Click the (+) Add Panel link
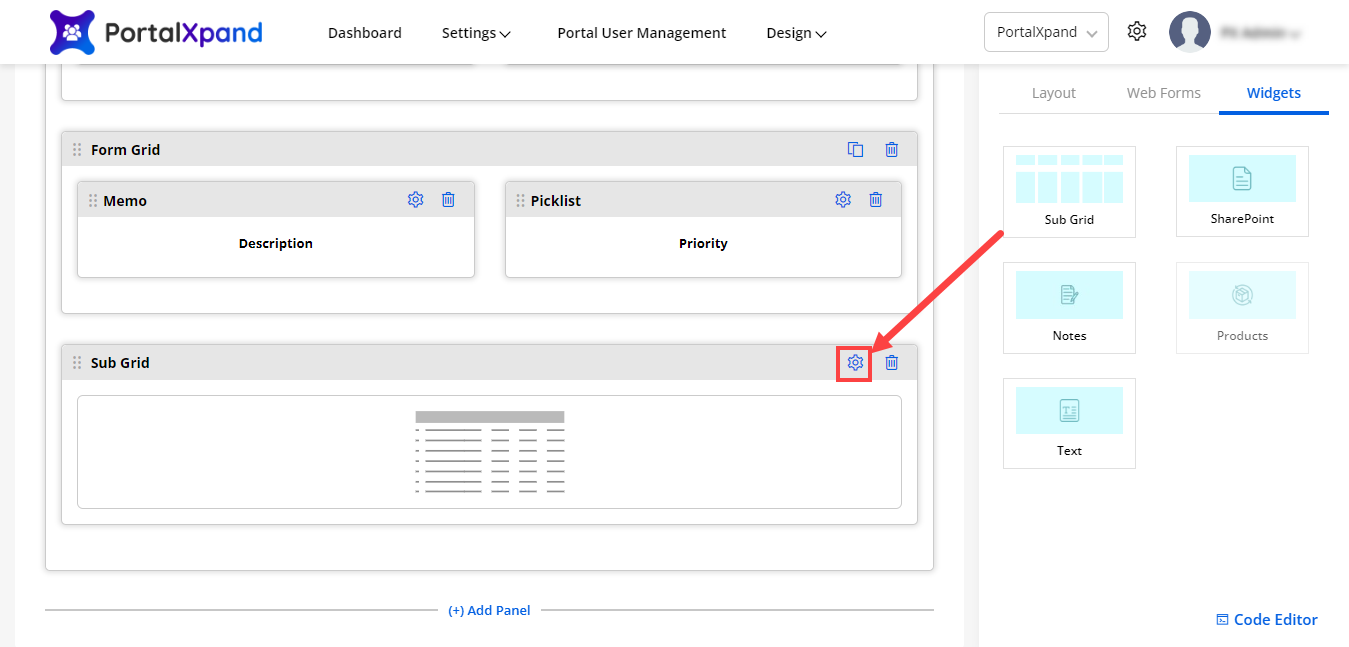Viewport: 1349px width, 647px height. coord(489,610)
